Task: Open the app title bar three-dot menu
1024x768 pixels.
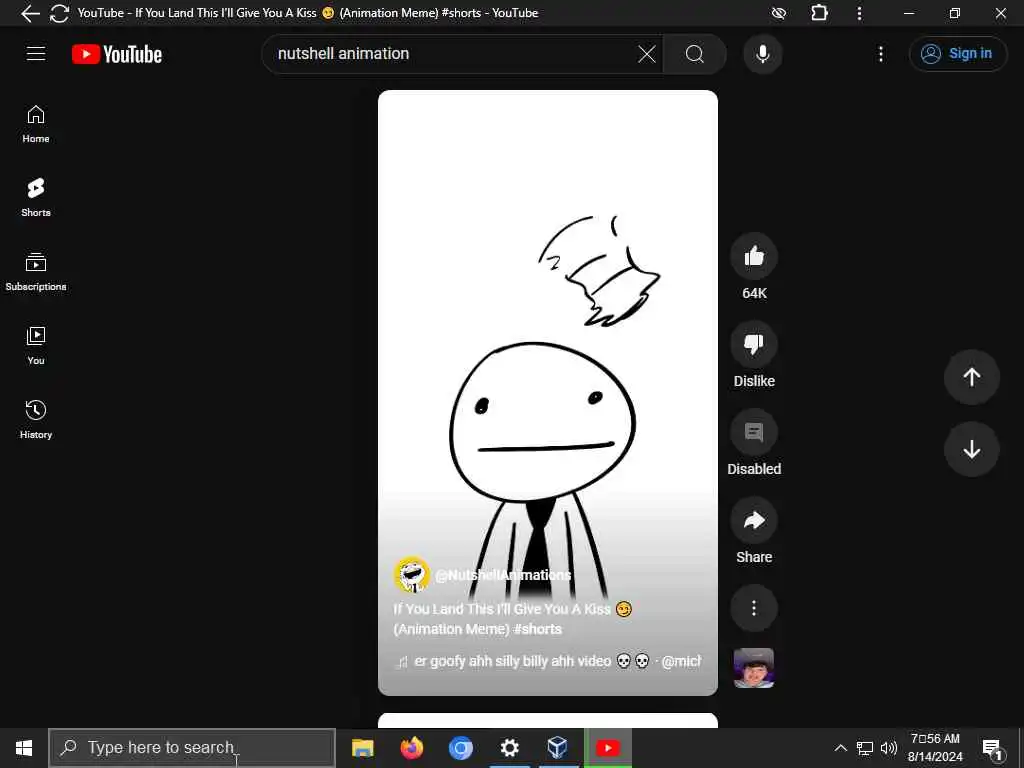Action: (x=859, y=13)
